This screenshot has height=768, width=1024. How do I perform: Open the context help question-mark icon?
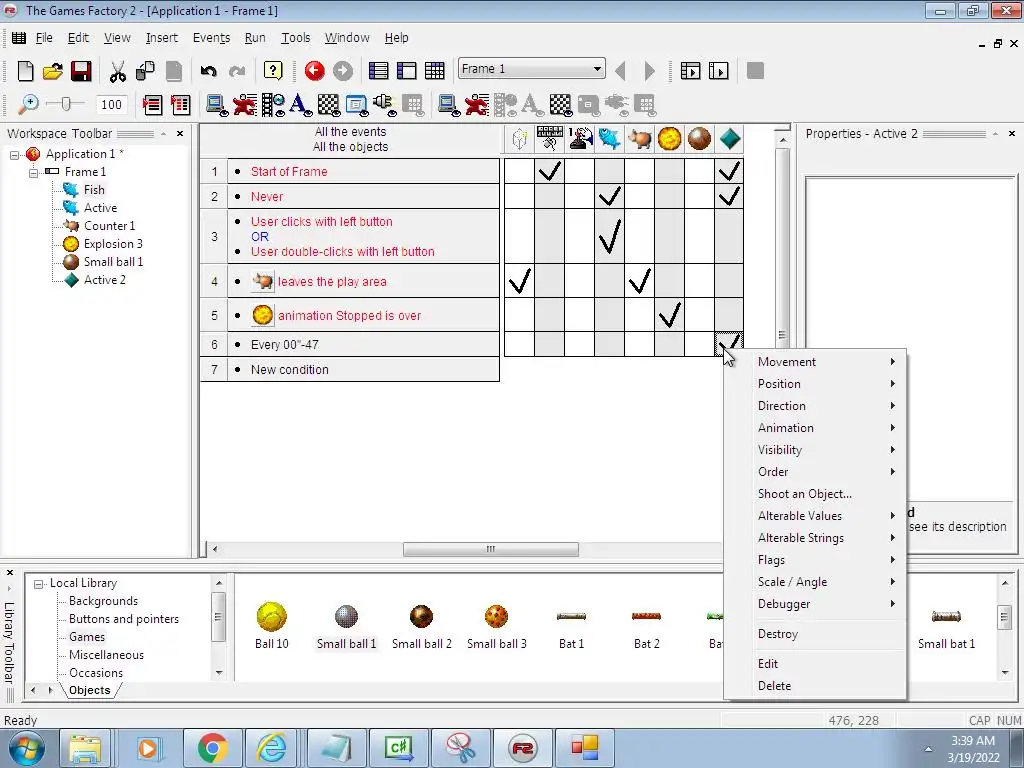coord(273,71)
